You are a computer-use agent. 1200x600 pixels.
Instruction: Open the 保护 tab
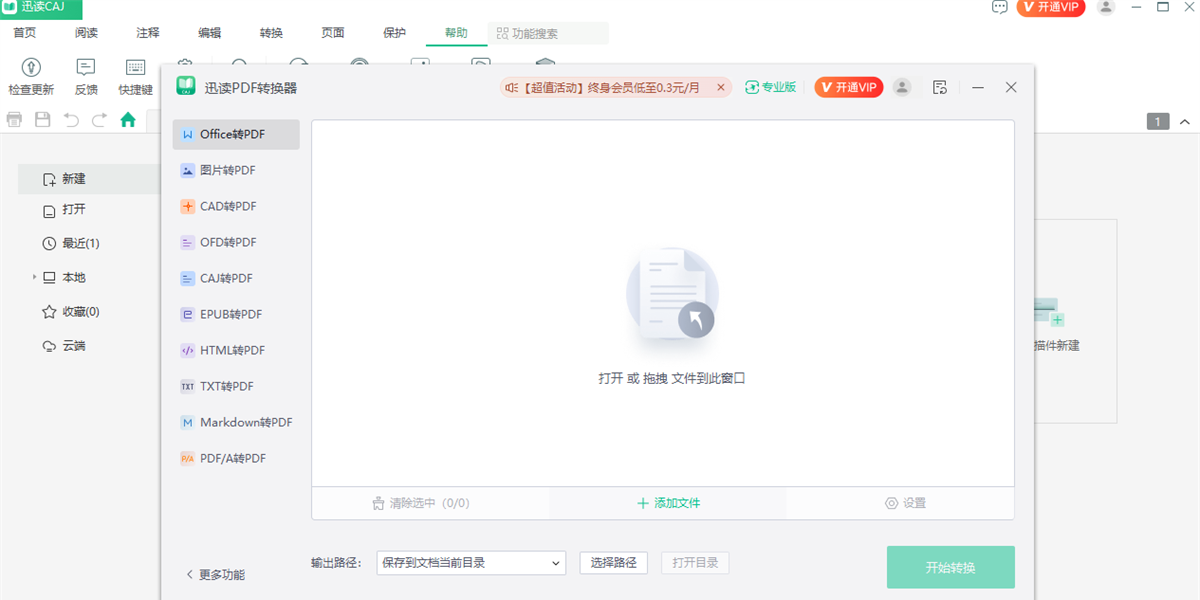point(395,33)
